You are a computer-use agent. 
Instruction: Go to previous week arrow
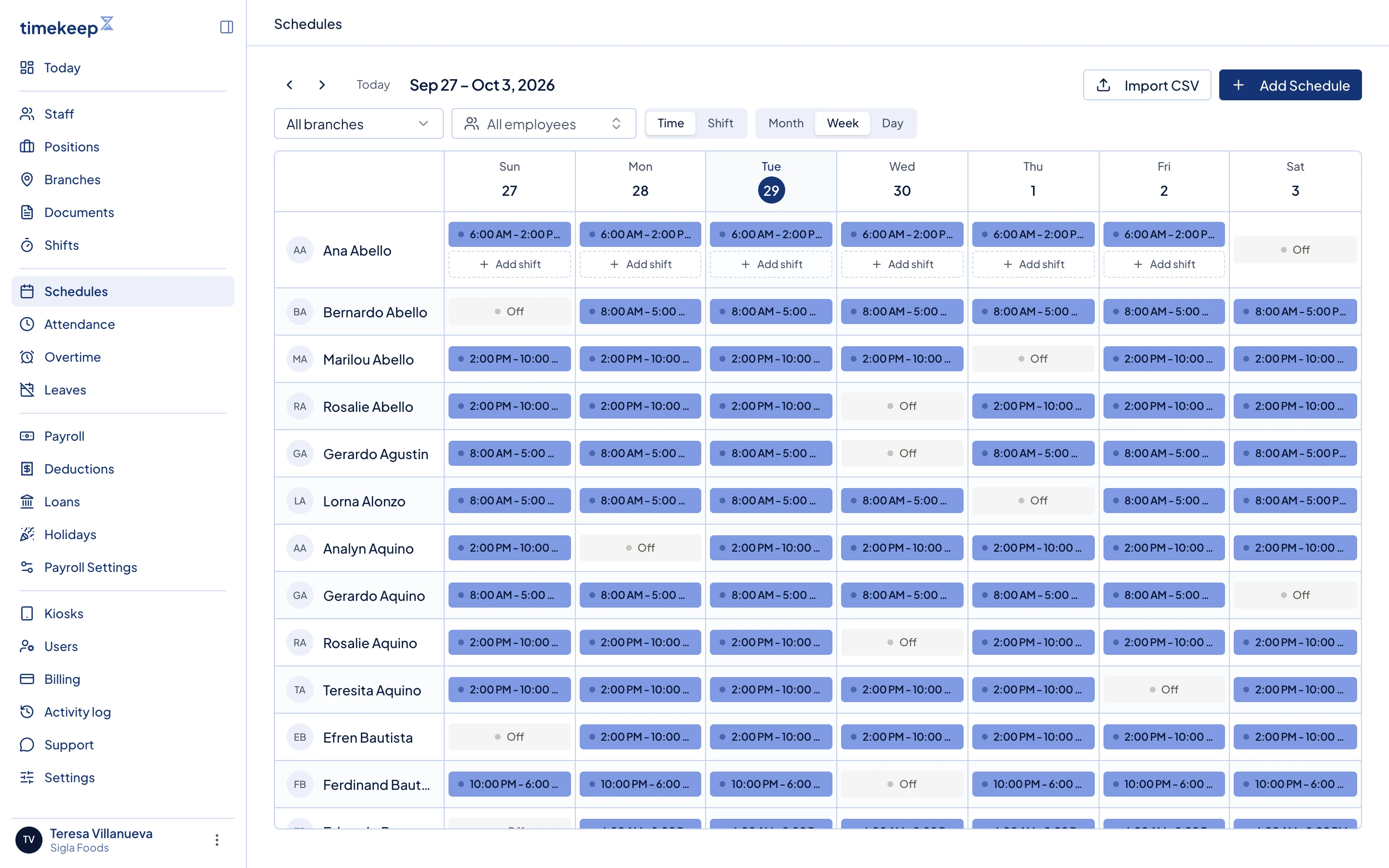tap(290, 85)
